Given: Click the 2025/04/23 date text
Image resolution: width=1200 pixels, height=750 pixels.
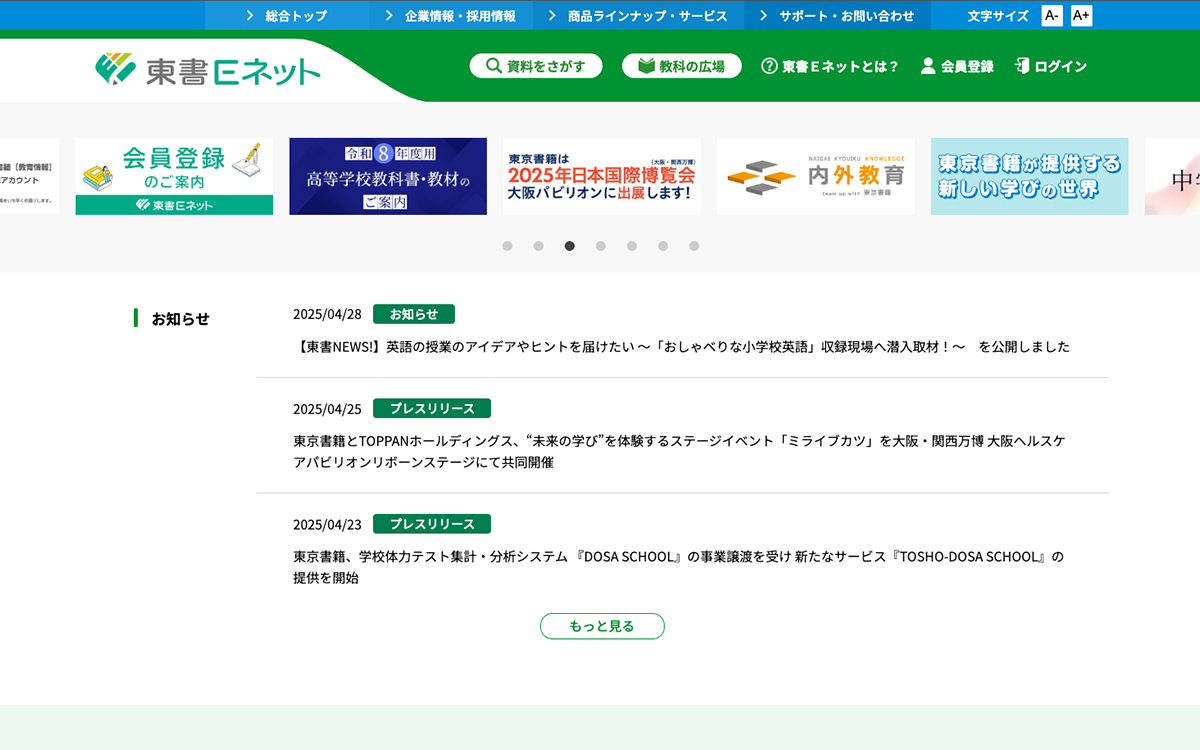Looking at the screenshot, I should pos(327,525).
